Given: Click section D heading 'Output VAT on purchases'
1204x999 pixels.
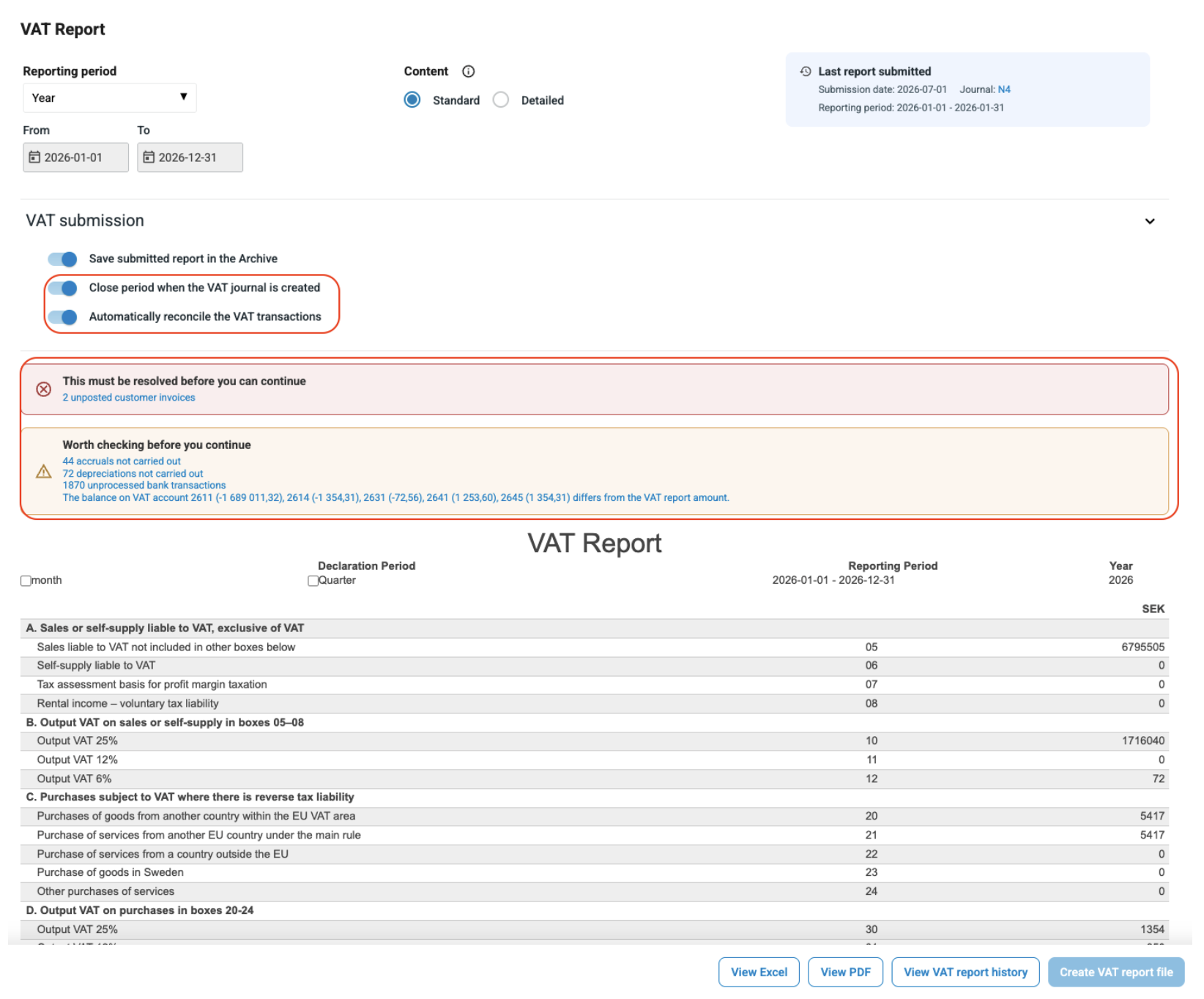Looking at the screenshot, I should [140, 911].
